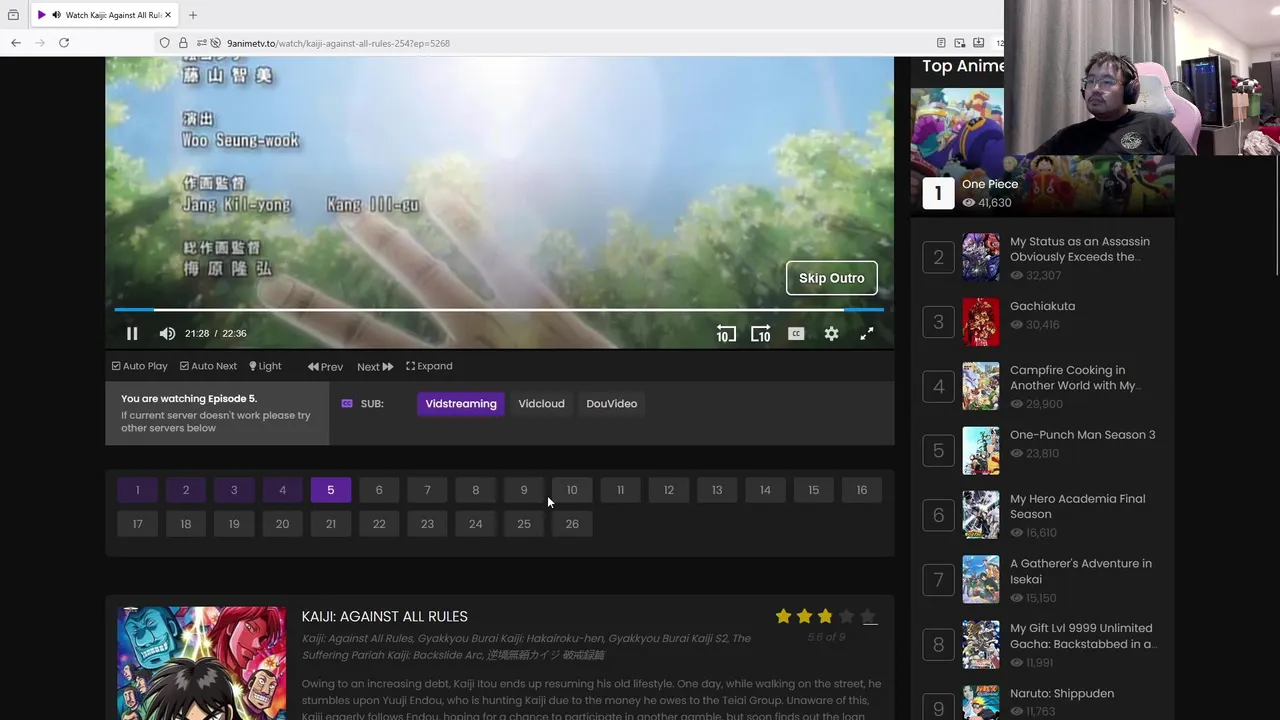Open downloads icon in browser toolbar

[x=979, y=43]
